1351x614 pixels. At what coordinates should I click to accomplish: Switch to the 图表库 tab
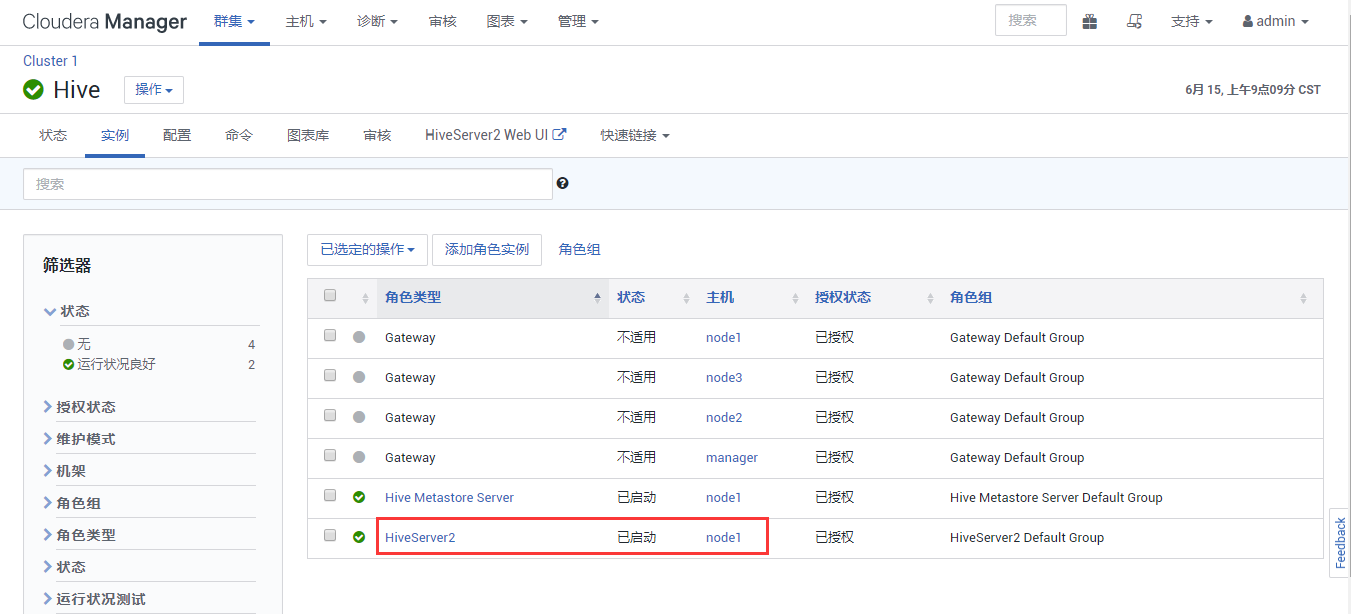(308, 135)
